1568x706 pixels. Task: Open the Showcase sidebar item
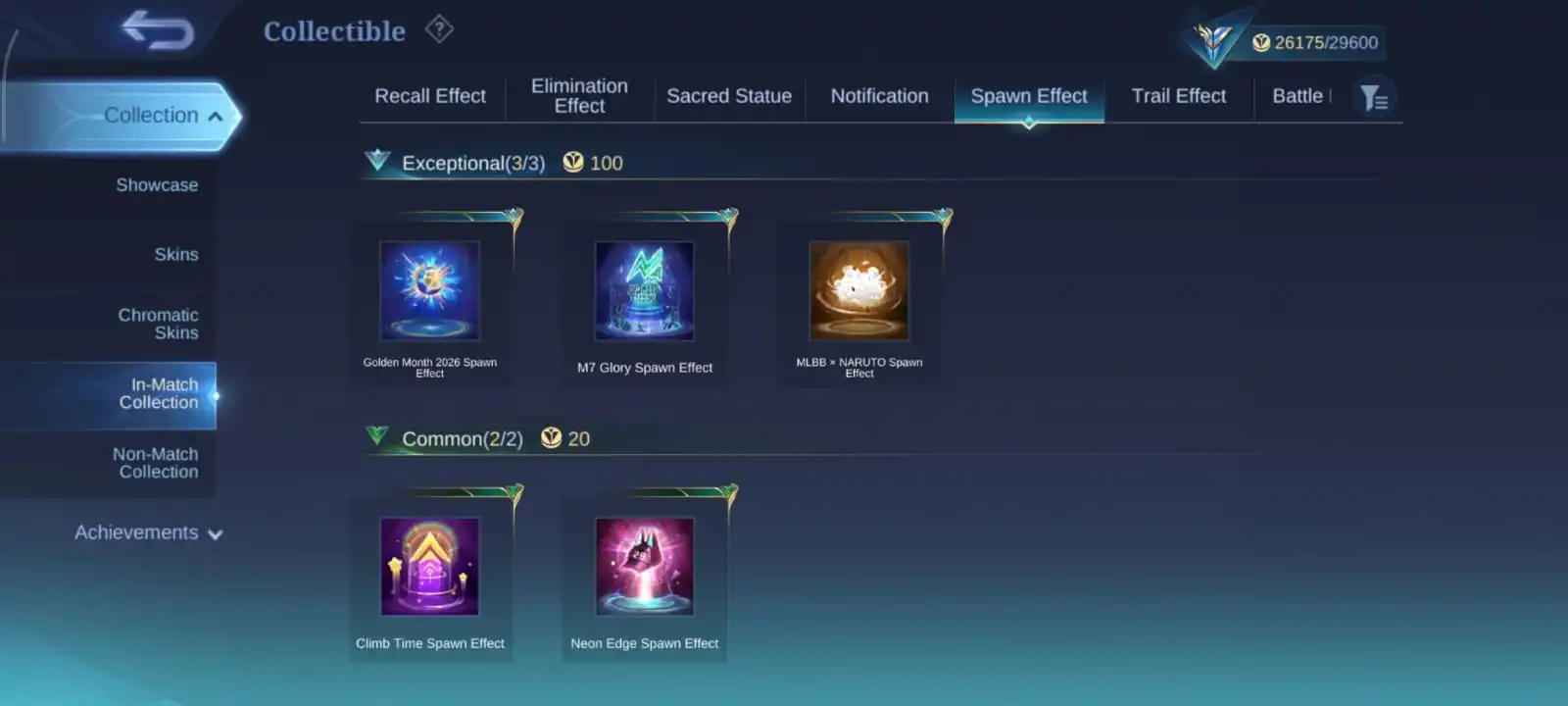coord(157,185)
